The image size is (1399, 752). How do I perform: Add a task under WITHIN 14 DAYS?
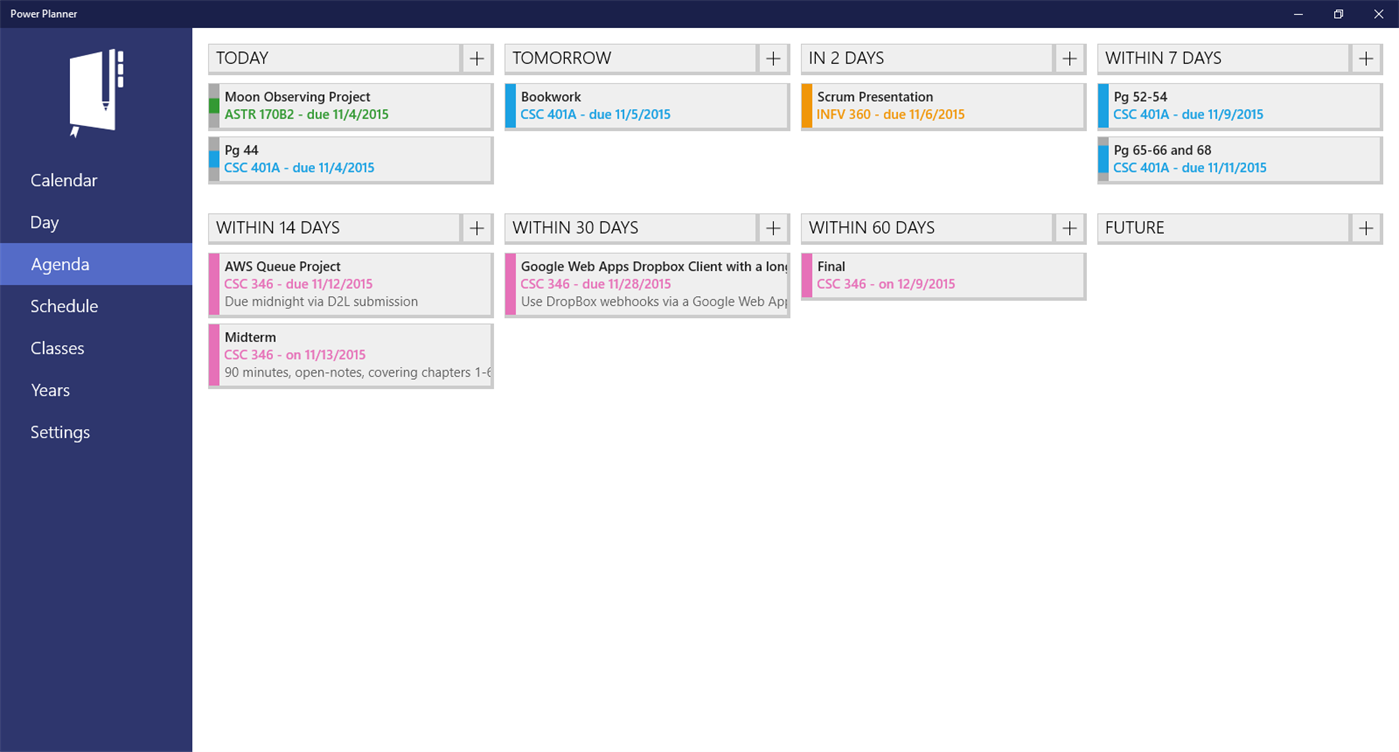(477, 227)
